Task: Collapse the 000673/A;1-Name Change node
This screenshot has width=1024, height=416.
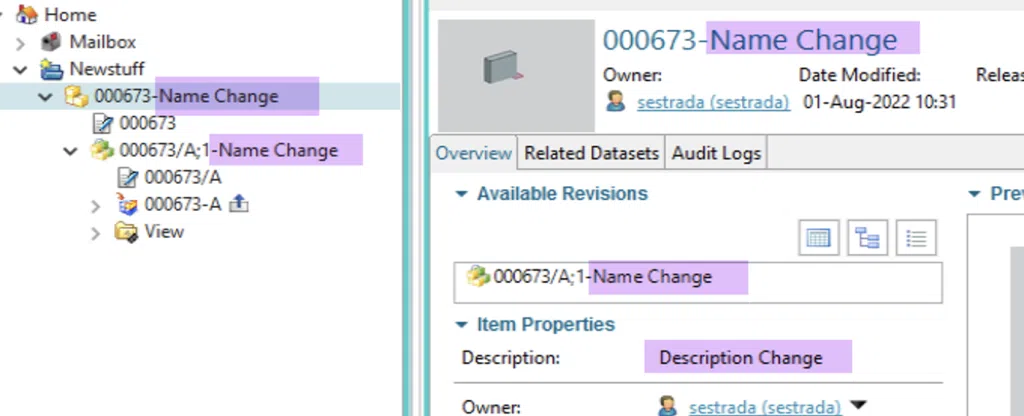Action: (x=71, y=151)
